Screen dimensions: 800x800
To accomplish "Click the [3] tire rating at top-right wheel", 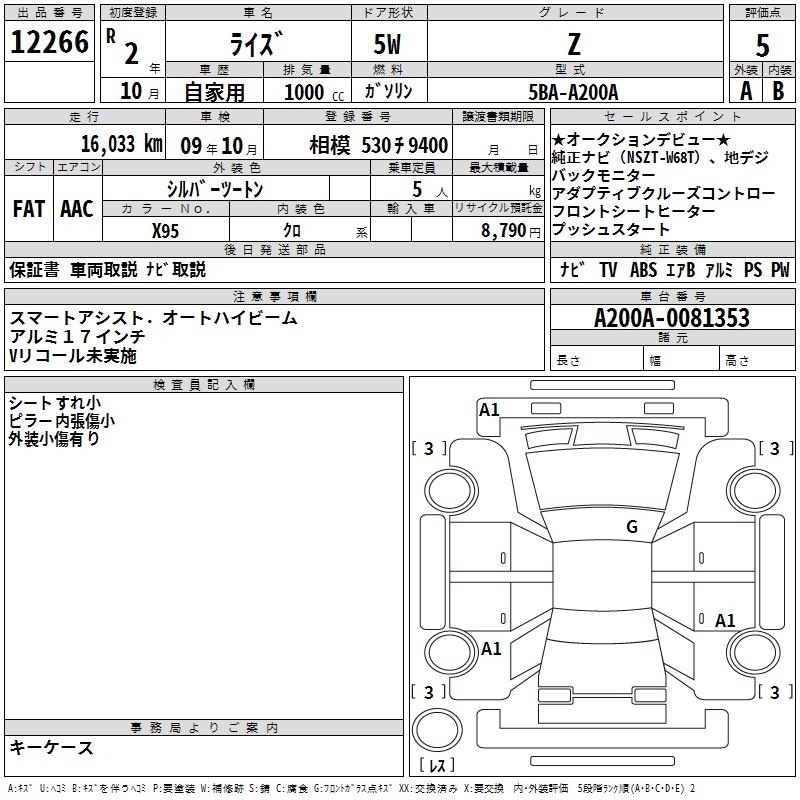I will tap(775, 449).
